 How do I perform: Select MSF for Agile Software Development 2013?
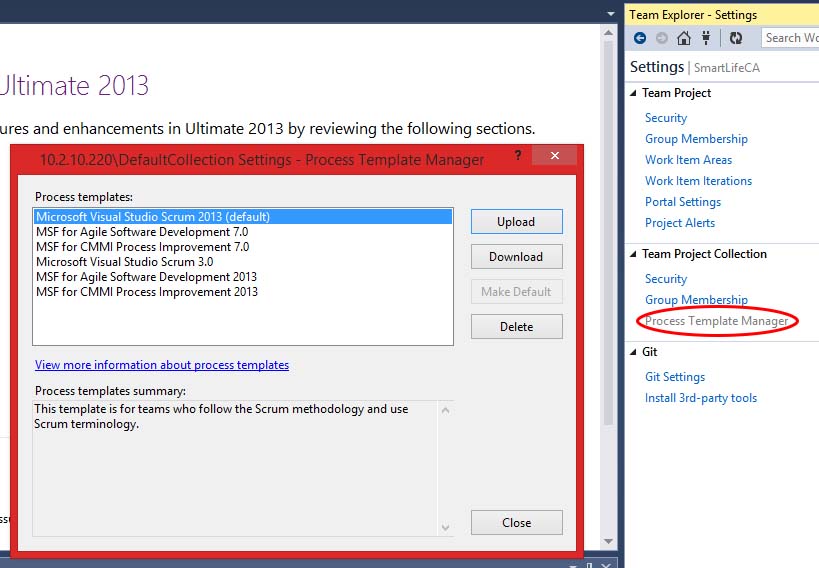click(243, 277)
